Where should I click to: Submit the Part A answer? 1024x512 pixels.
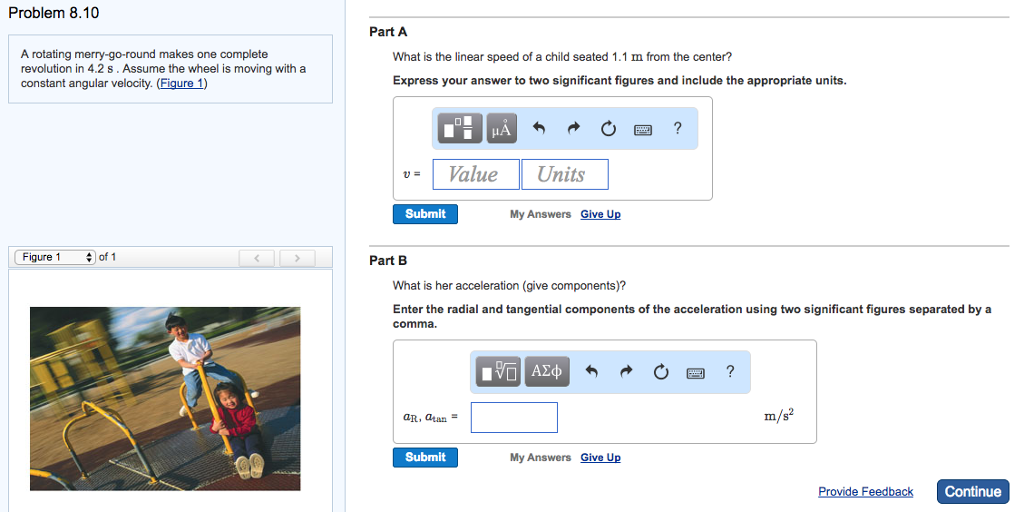[425, 214]
